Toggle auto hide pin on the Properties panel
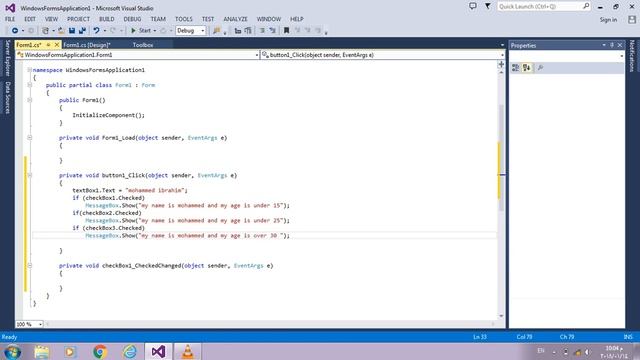 click(612, 45)
